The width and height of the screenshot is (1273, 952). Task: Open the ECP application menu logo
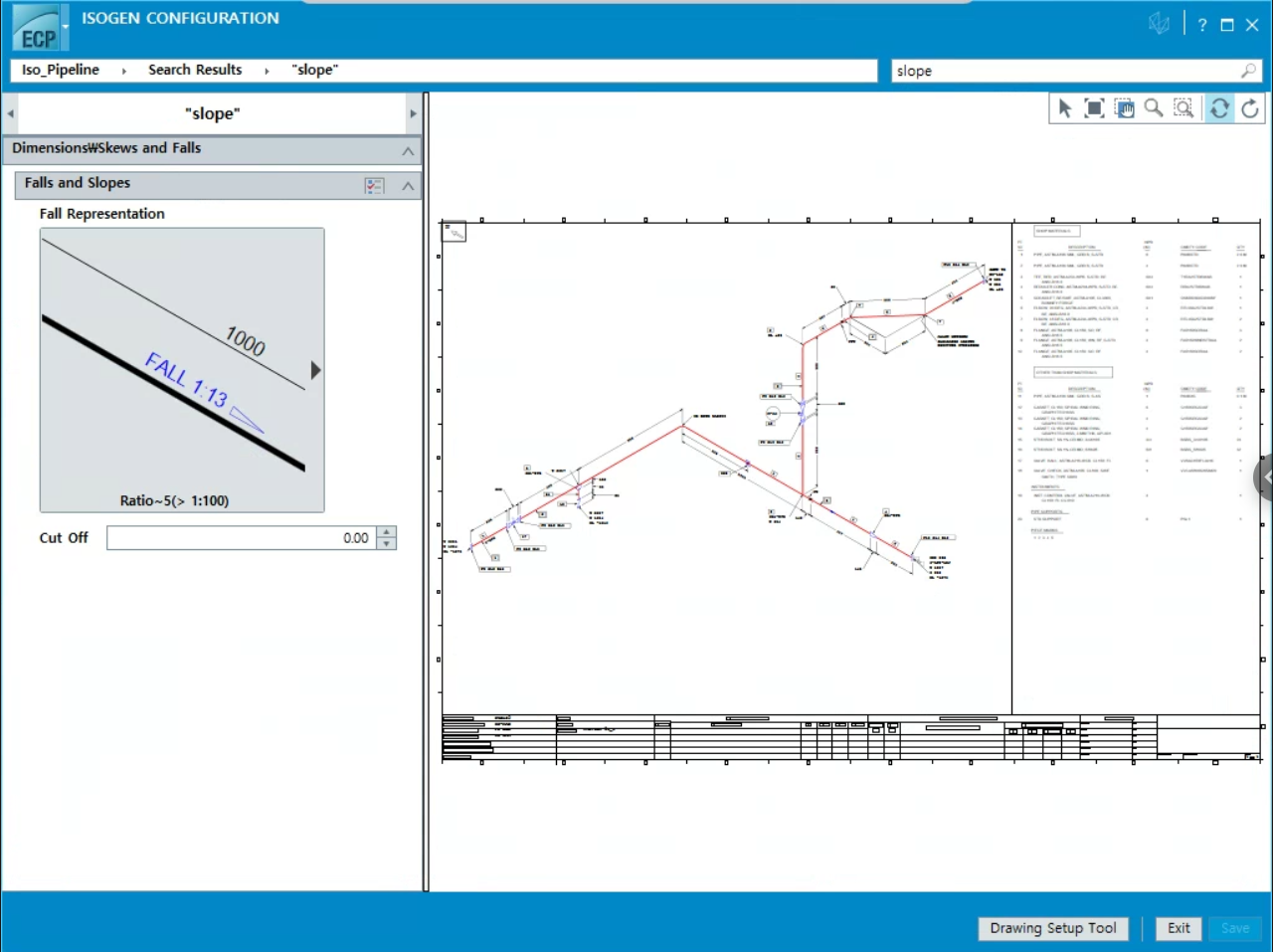[39, 28]
